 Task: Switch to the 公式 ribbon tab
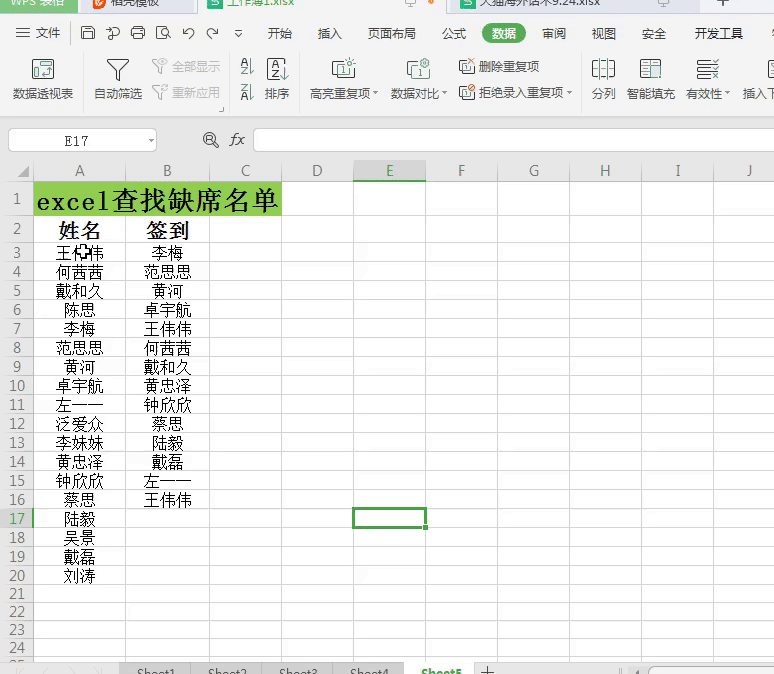454,34
